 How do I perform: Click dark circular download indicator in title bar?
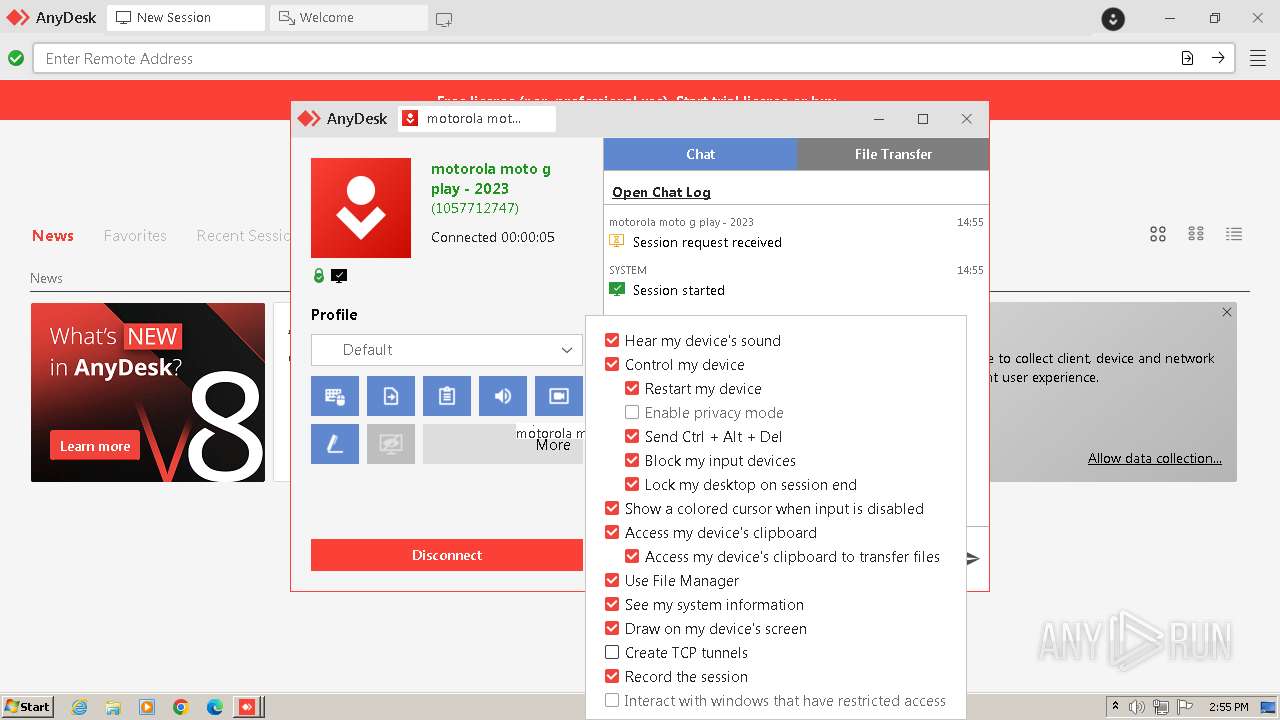tap(1113, 18)
